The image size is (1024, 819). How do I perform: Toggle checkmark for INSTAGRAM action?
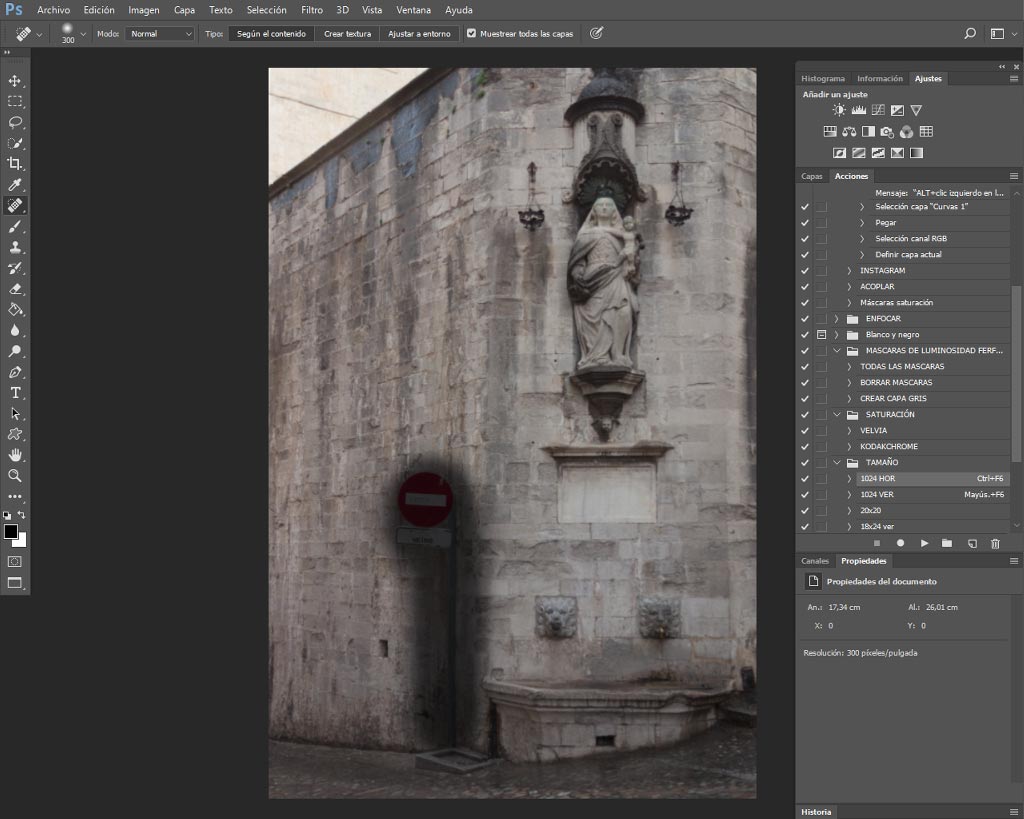805,271
